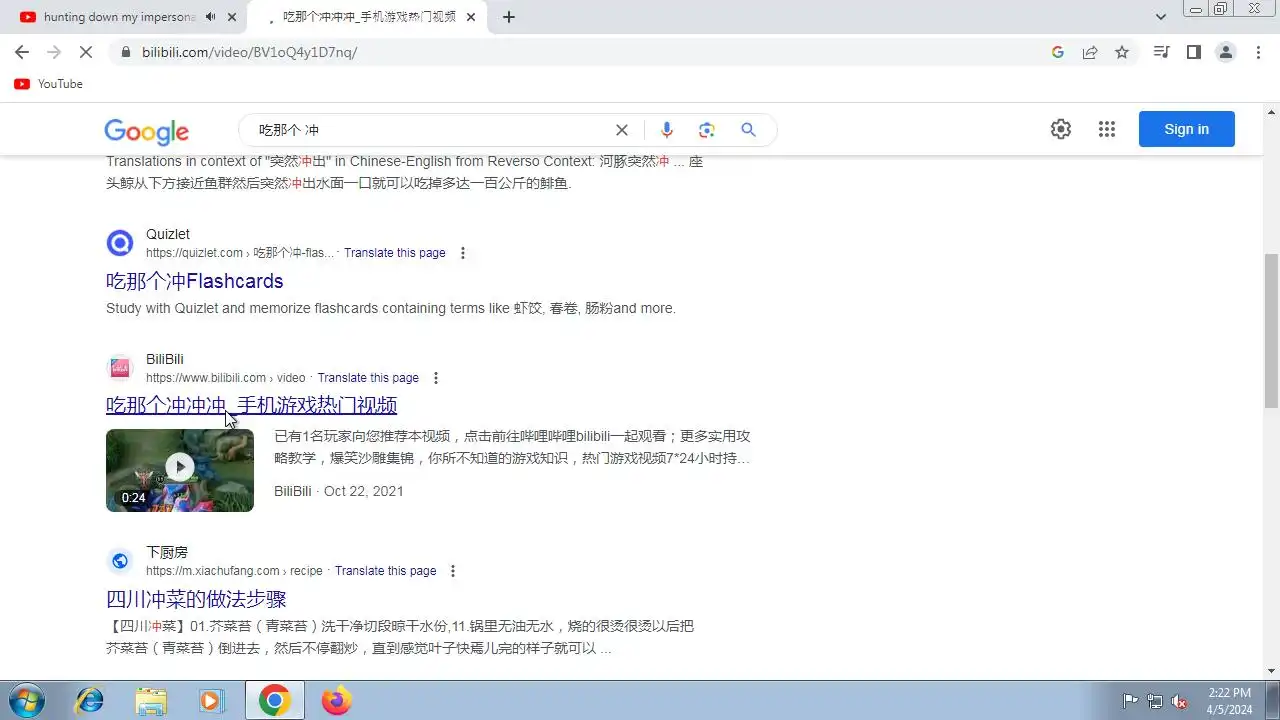The image size is (1280, 720).
Task: Click the BiliBili site favicon
Action: click(x=120, y=368)
